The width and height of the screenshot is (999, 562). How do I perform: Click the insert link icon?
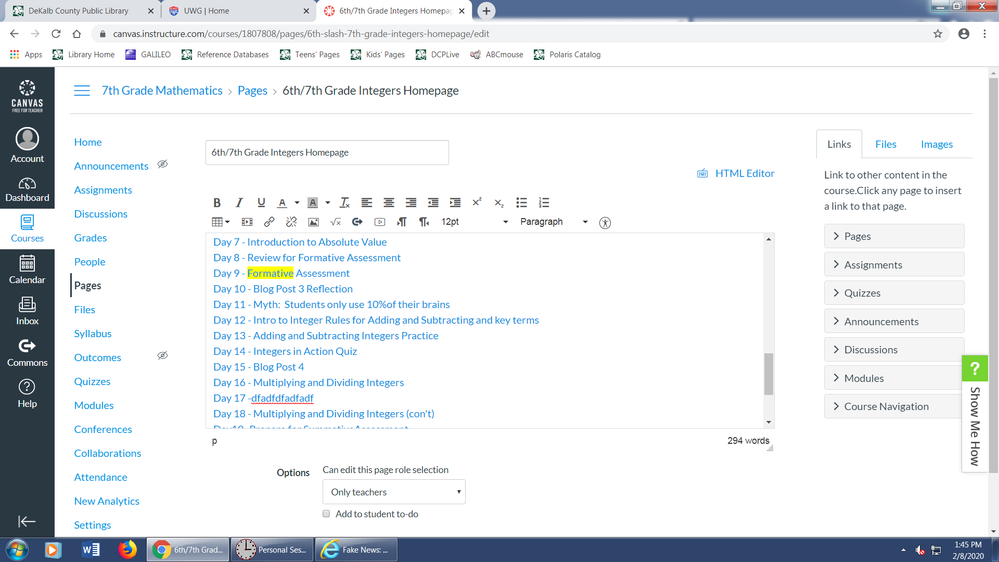(x=269, y=222)
